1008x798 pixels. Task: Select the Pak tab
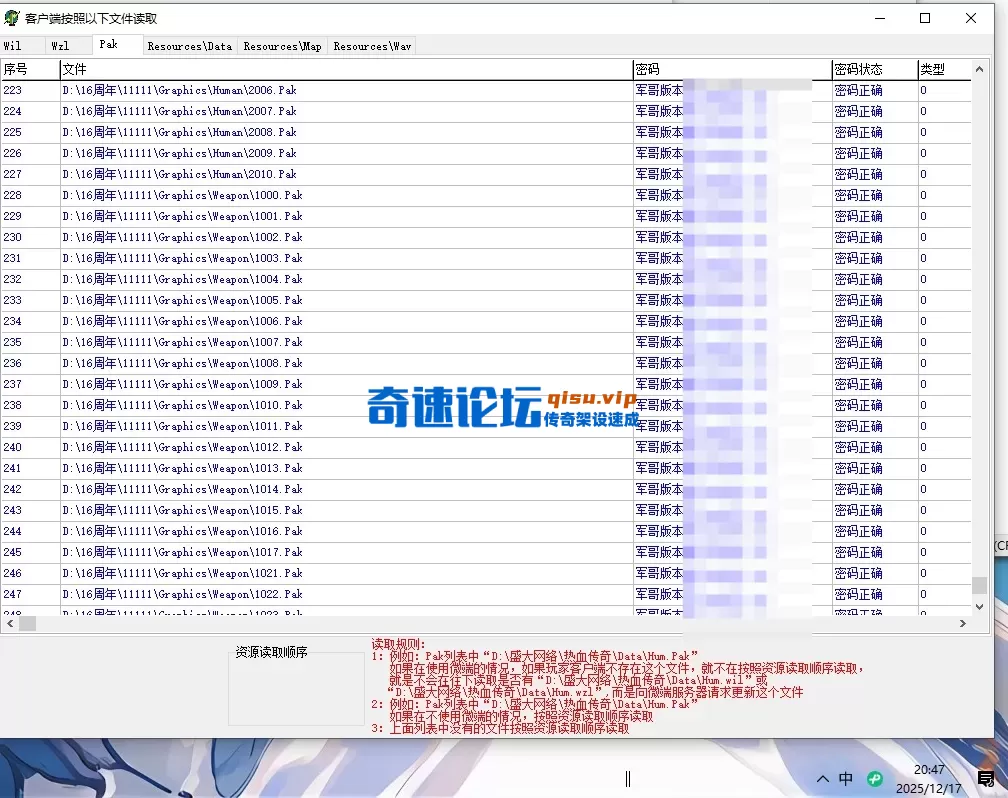(x=110, y=44)
